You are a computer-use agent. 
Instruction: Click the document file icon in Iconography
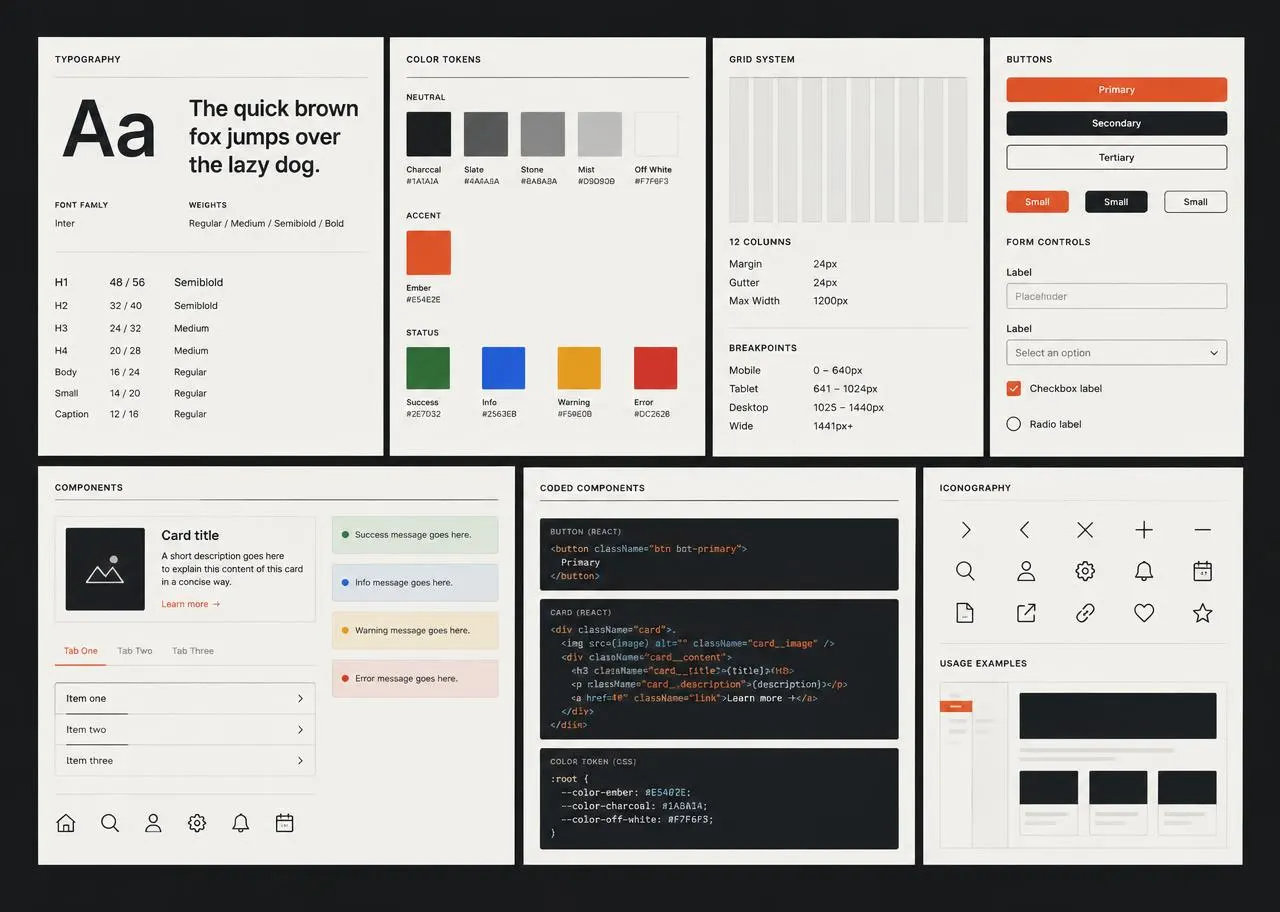point(965,613)
